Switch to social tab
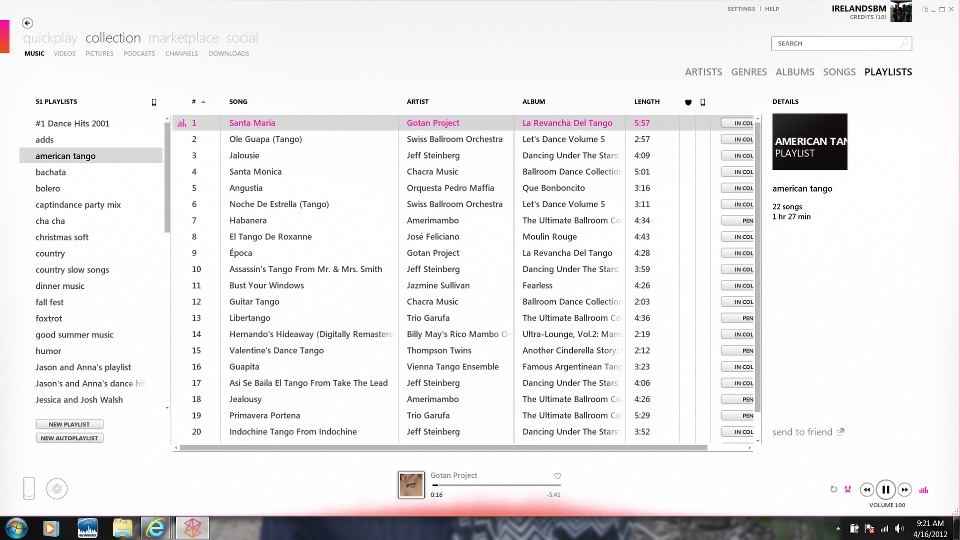 (x=242, y=38)
